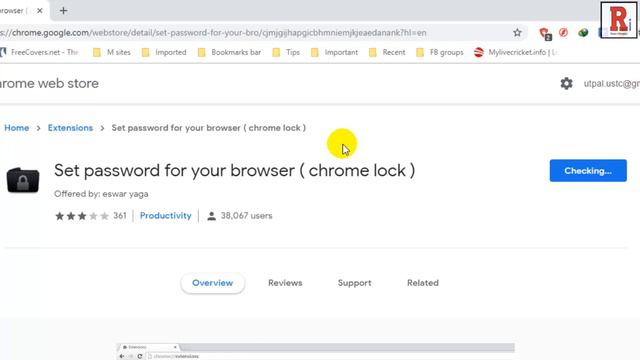Click the blue Checking... button

click(x=588, y=171)
